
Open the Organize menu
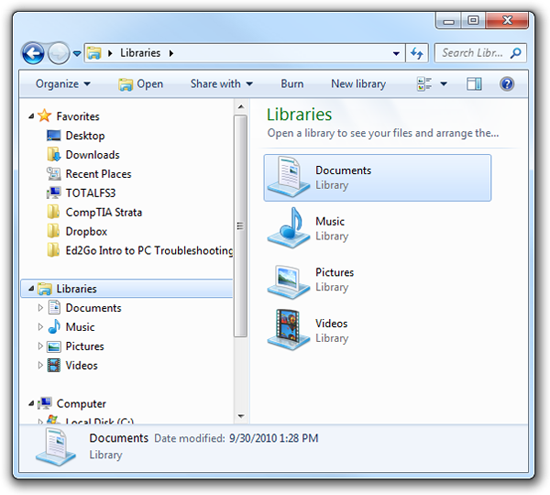pos(63,84)
